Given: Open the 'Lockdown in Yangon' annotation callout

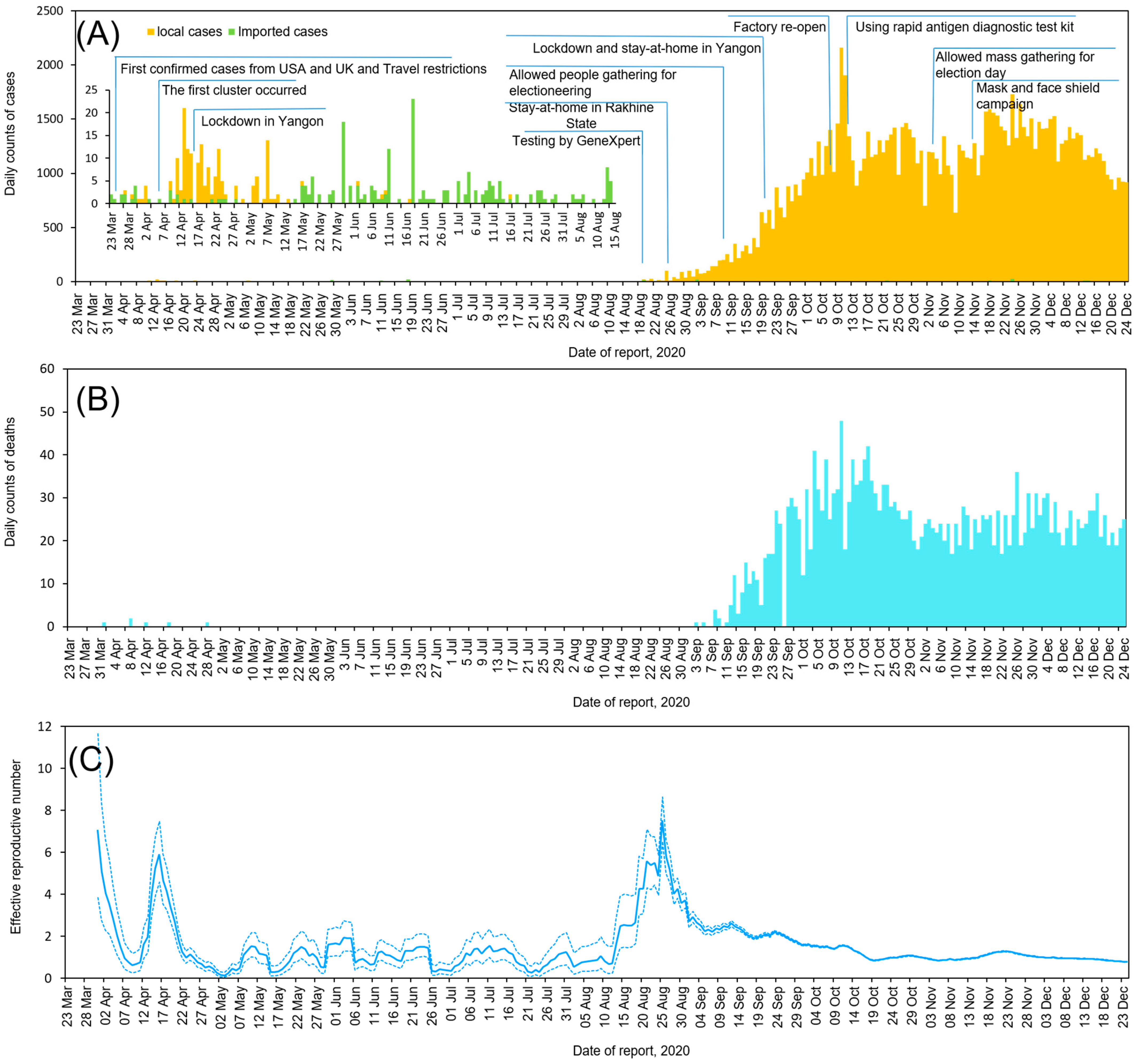Looking at the screenshot, I should pos(263,121).
